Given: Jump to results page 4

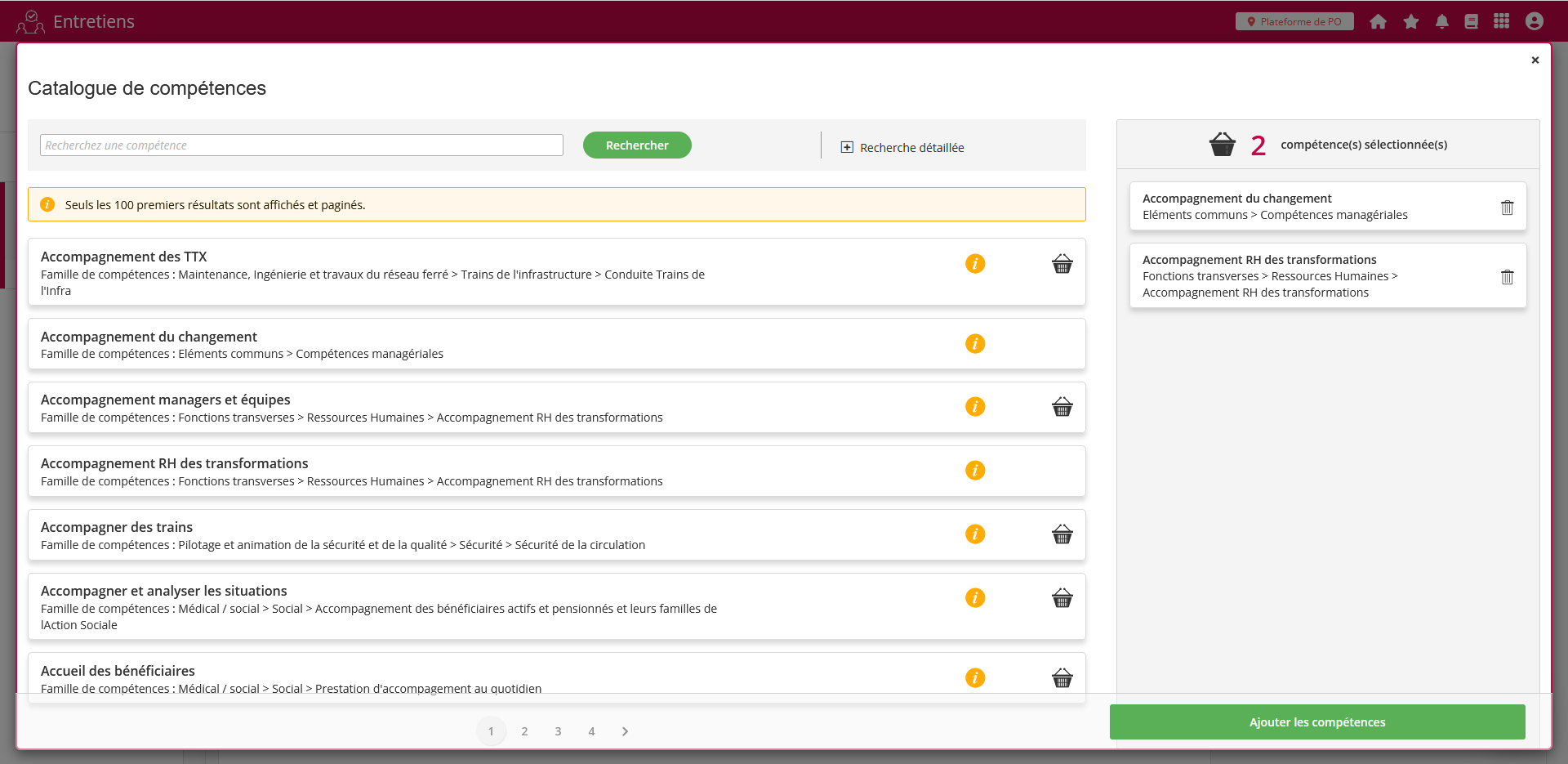Looking at the screenshot, I should click(591, 731).
